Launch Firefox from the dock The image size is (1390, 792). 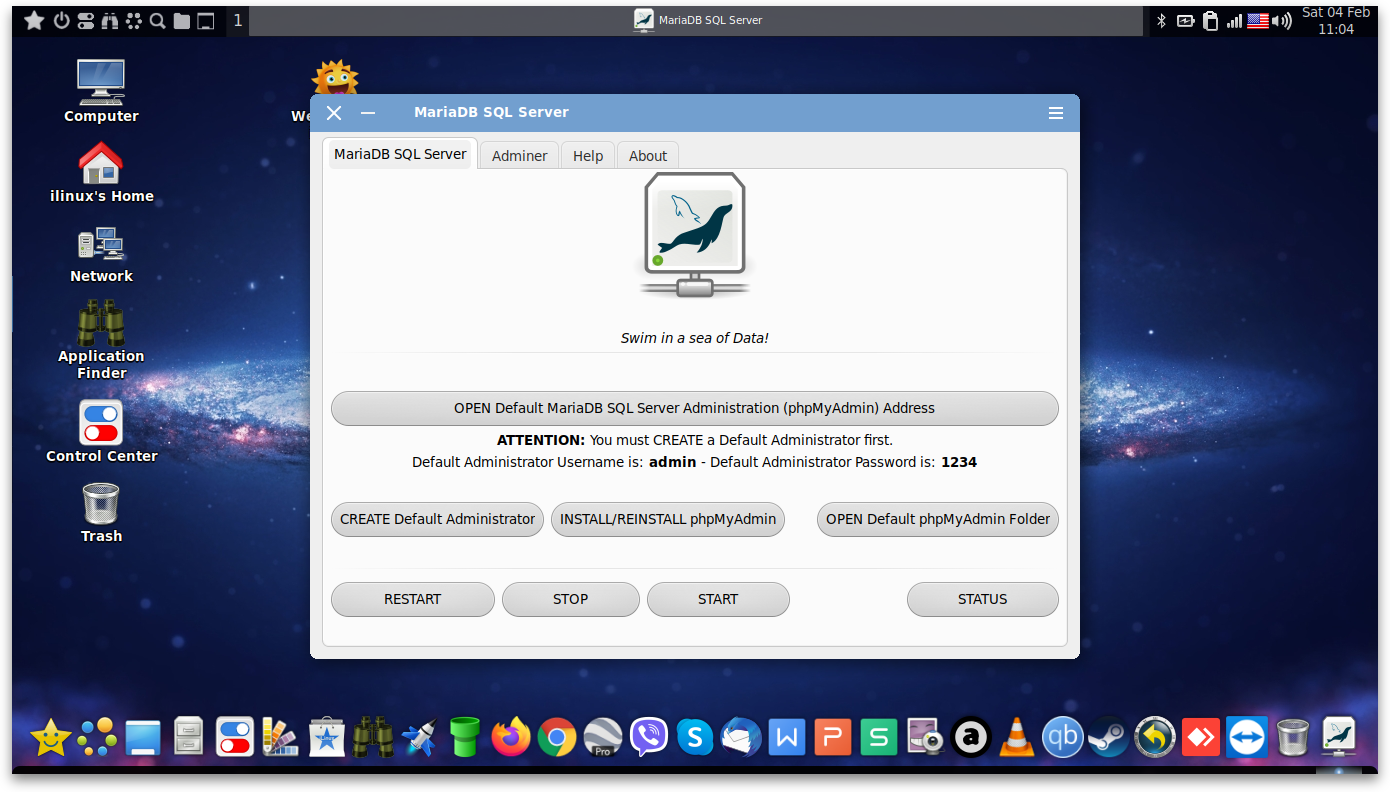pos(511,738)
